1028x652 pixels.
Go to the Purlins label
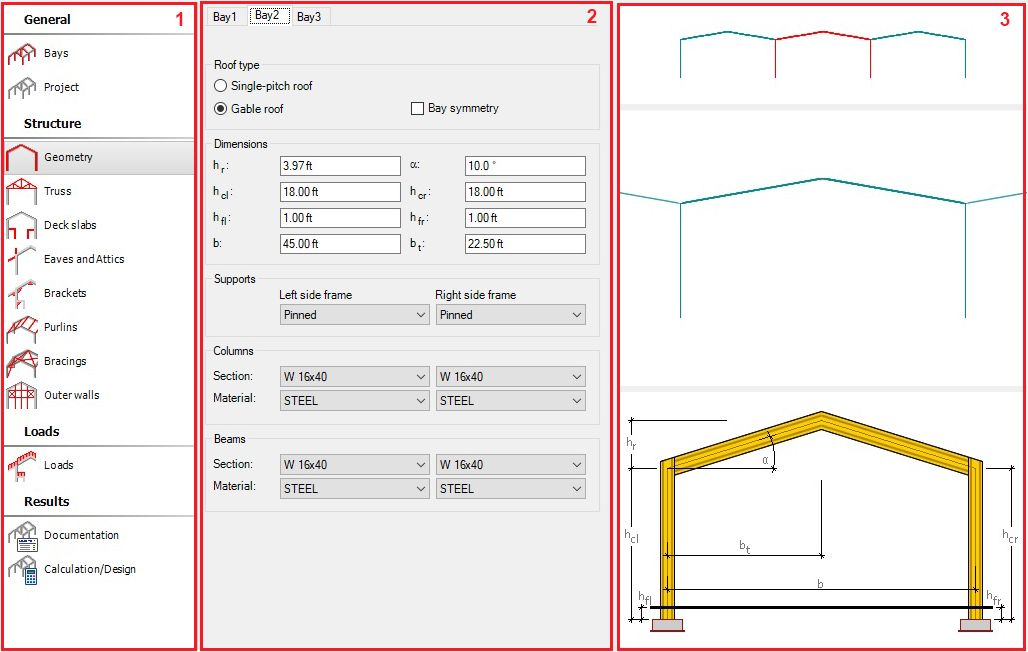[61, 327]
